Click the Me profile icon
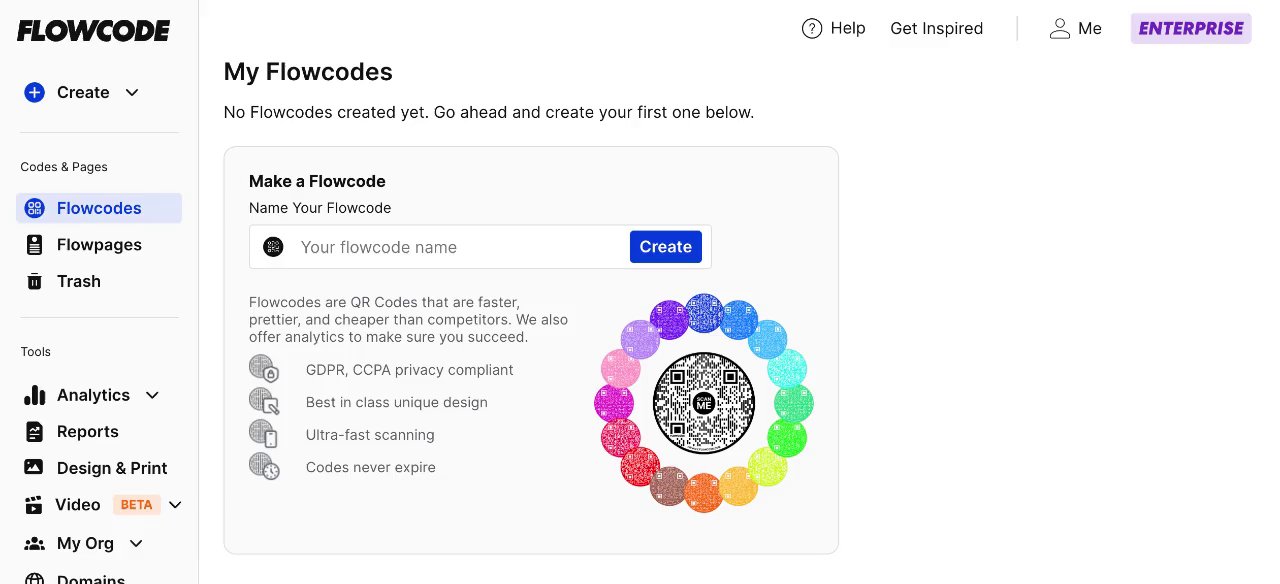Viewport: 1280px width, 584px height. pos(1059,28)
